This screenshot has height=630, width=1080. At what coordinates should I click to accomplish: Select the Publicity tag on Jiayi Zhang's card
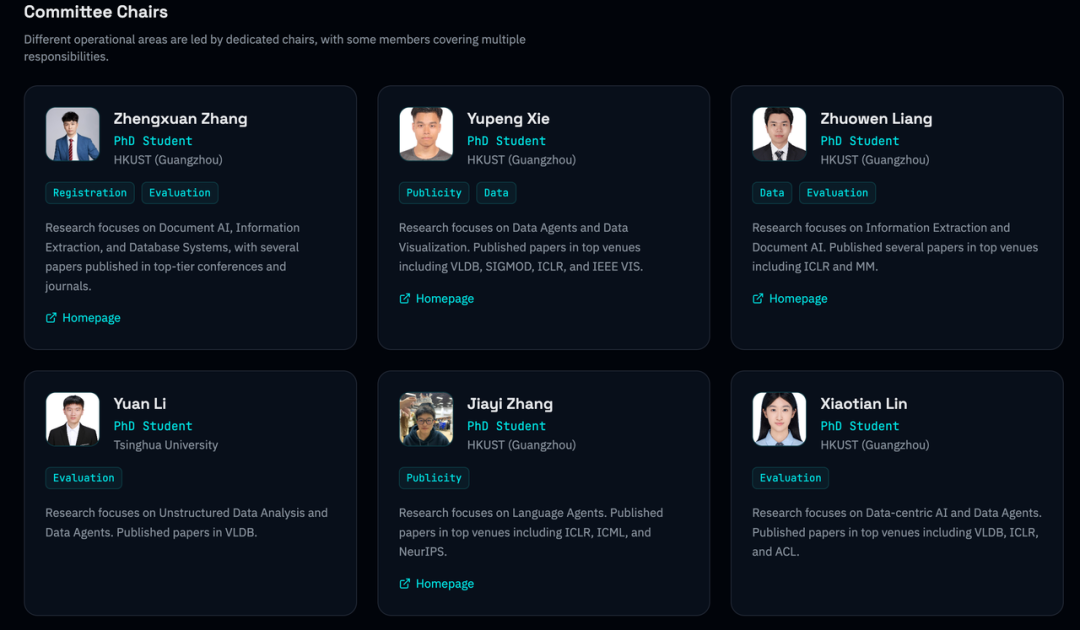click(434, 478)
